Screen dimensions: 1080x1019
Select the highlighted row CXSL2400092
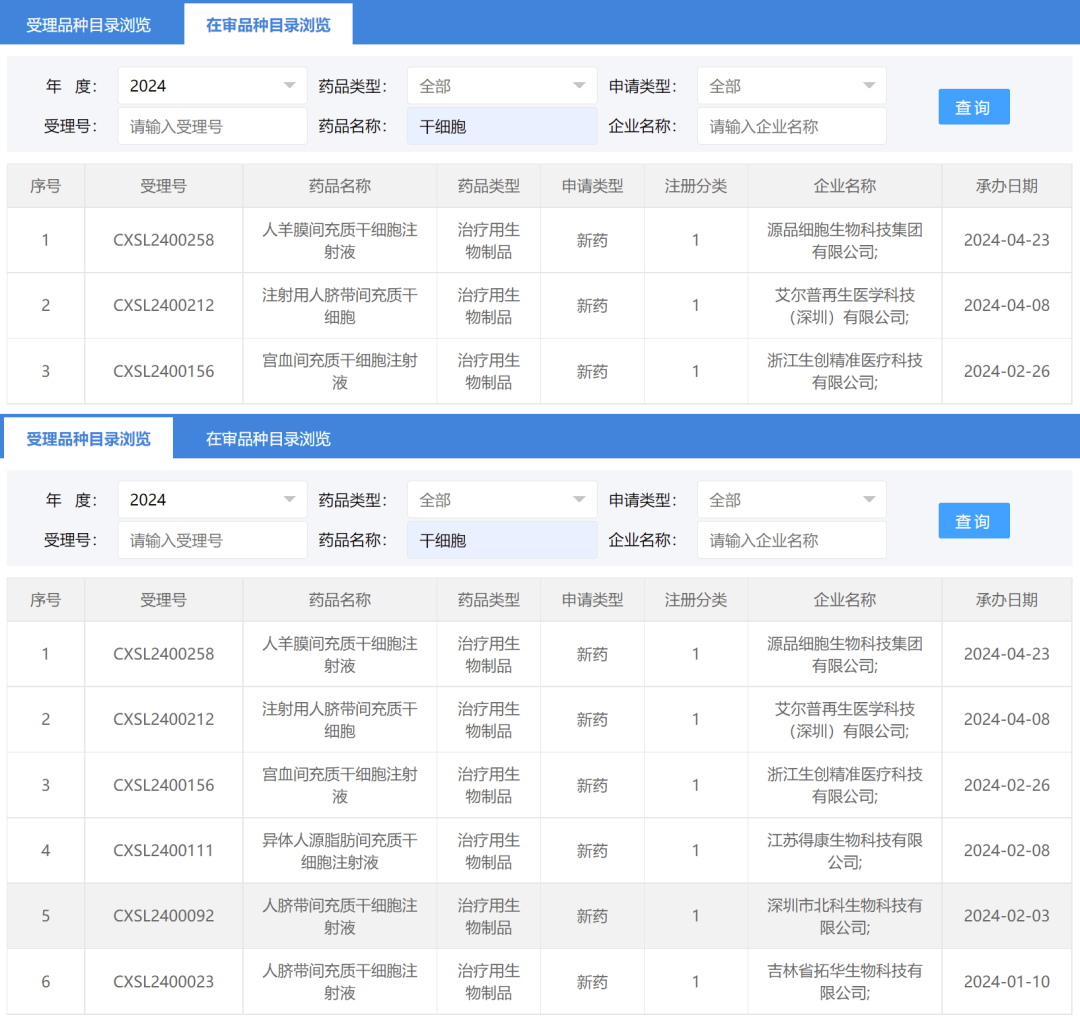point(163,916)
